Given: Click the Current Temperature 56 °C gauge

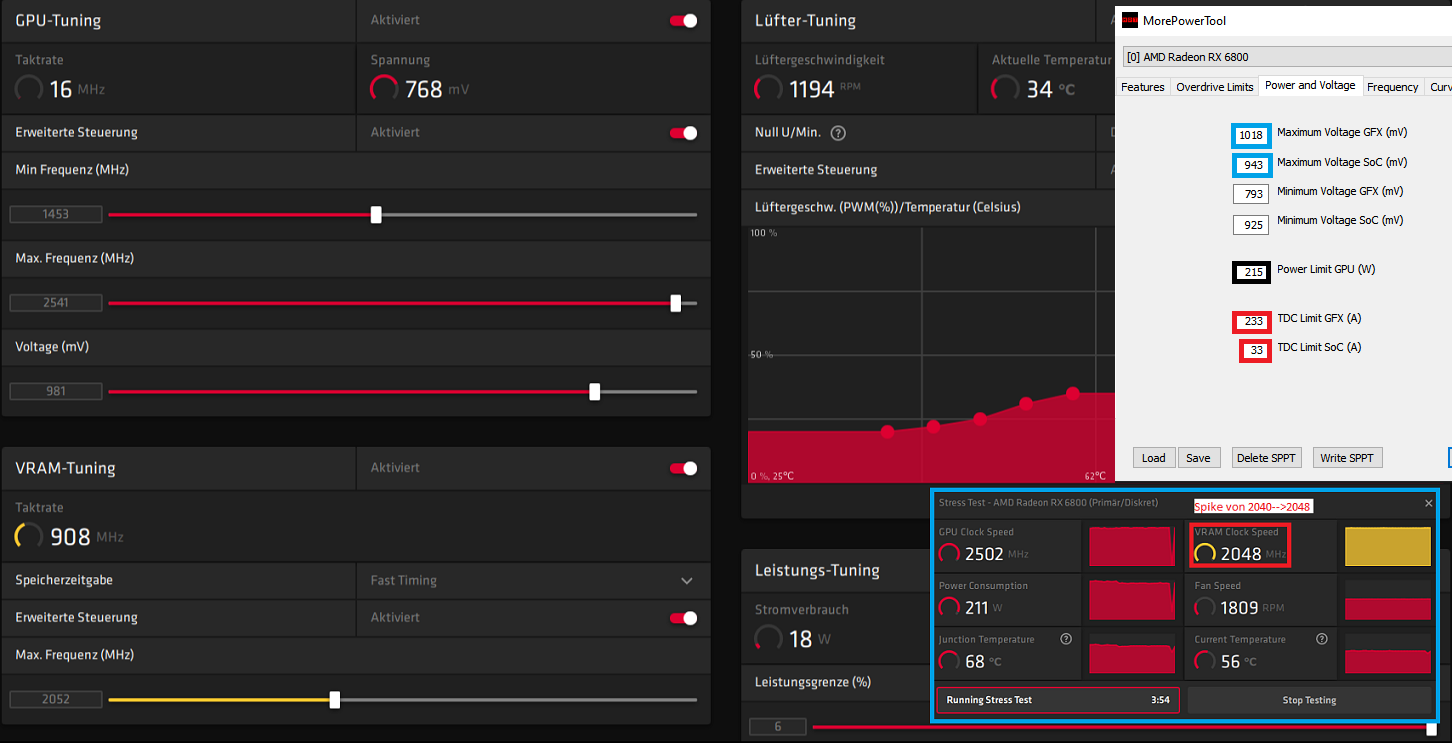Looking at the screenshot, I should 1206,661.
